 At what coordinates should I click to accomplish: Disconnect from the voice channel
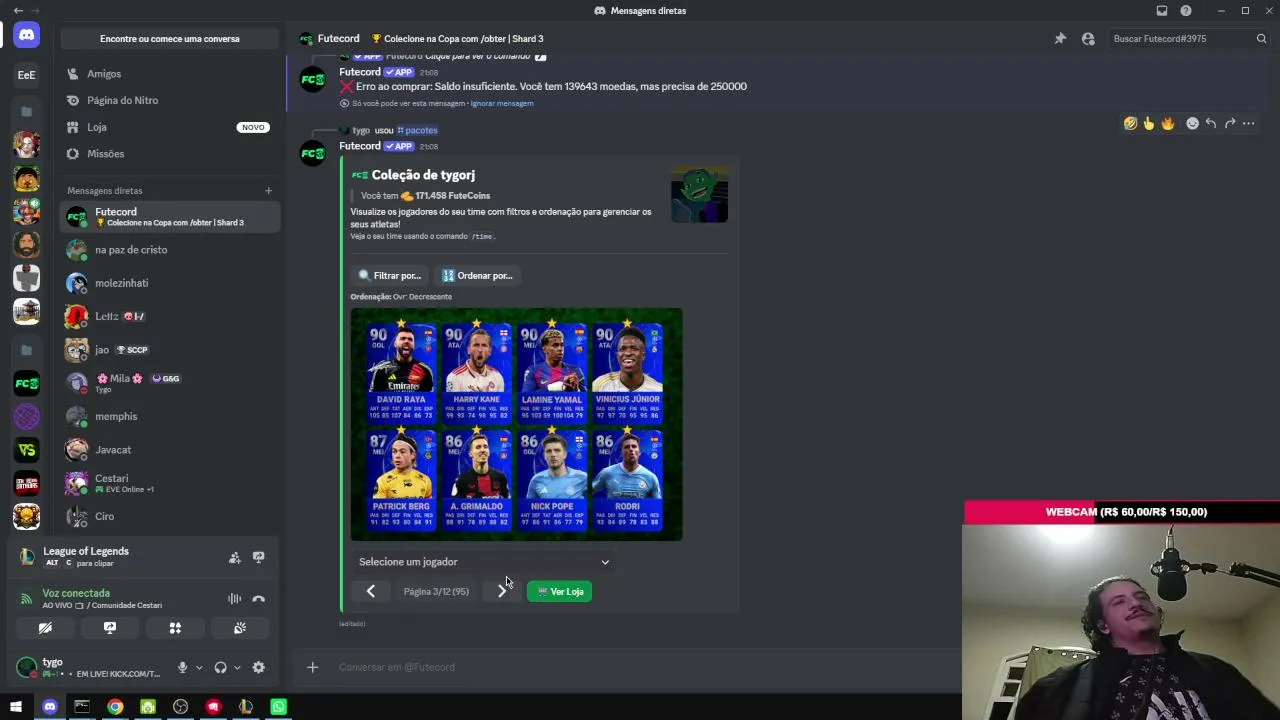coord(259,599)
